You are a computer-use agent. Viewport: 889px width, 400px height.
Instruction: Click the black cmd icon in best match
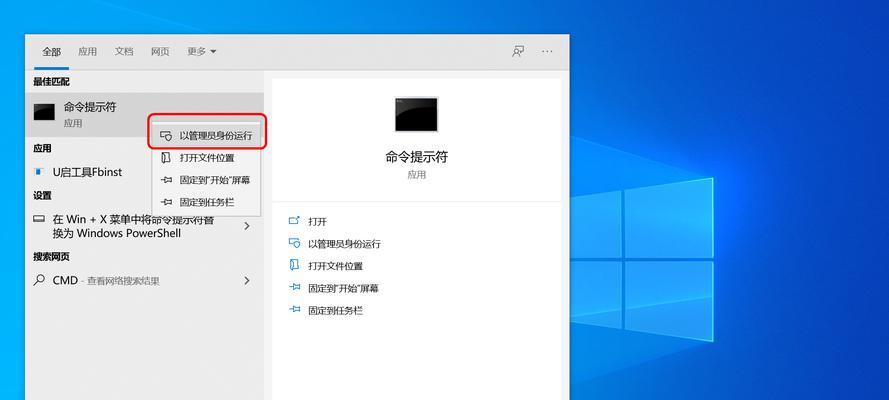click(44, 112)
